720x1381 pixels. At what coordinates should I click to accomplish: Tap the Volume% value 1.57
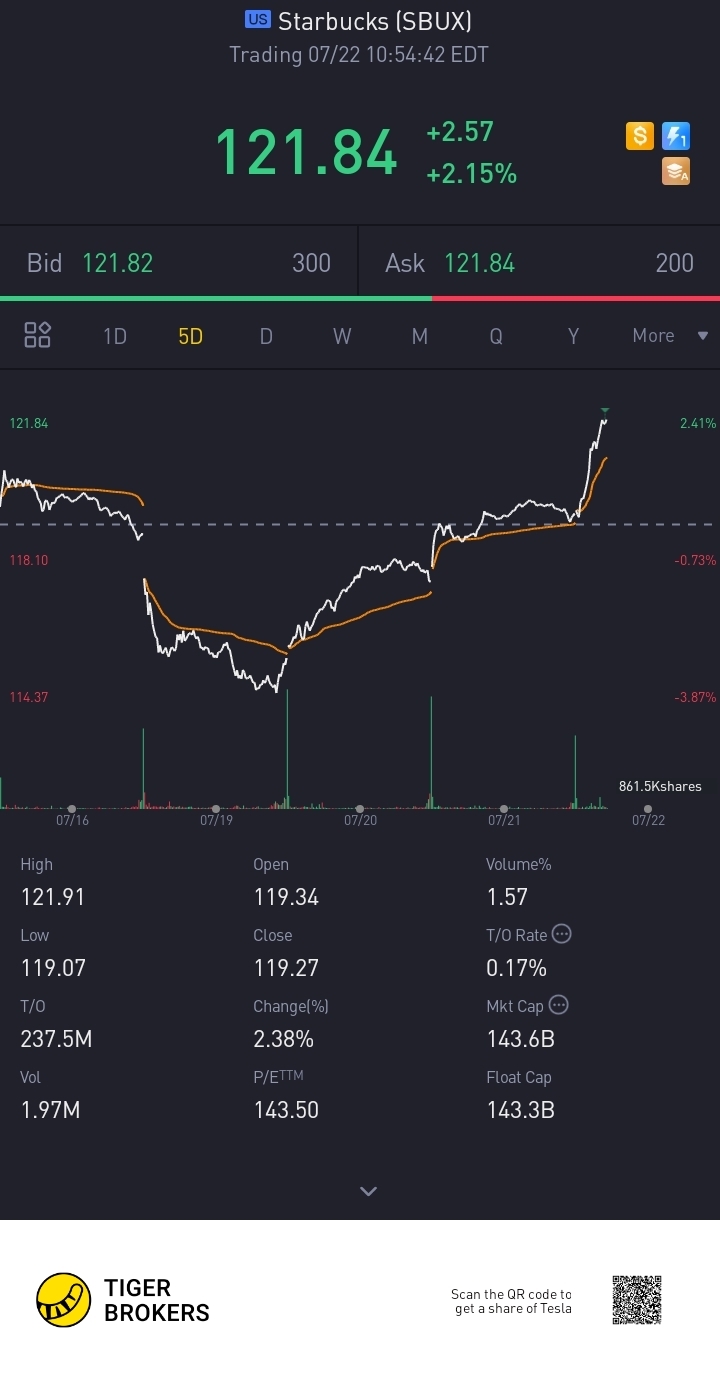(507, 897)
